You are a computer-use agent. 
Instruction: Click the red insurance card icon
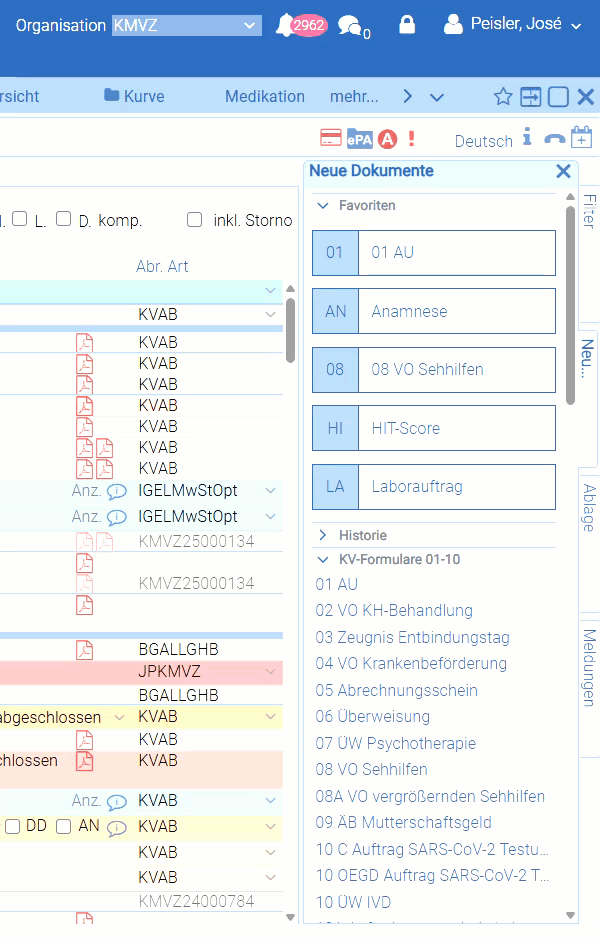pos(330,138)
